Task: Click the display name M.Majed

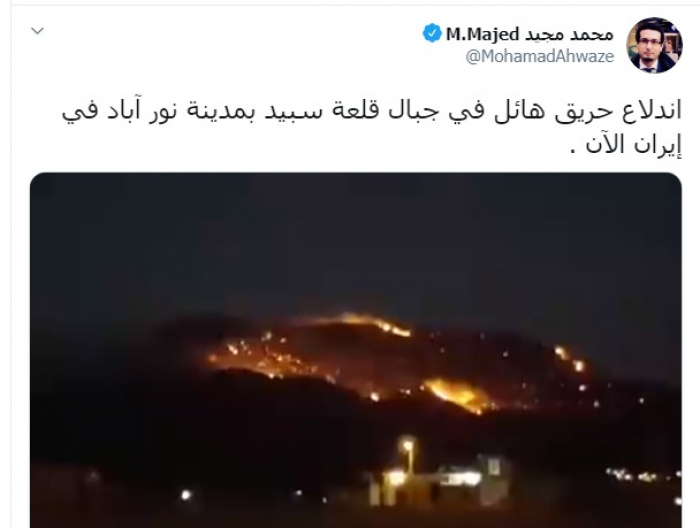Action: 483,34
